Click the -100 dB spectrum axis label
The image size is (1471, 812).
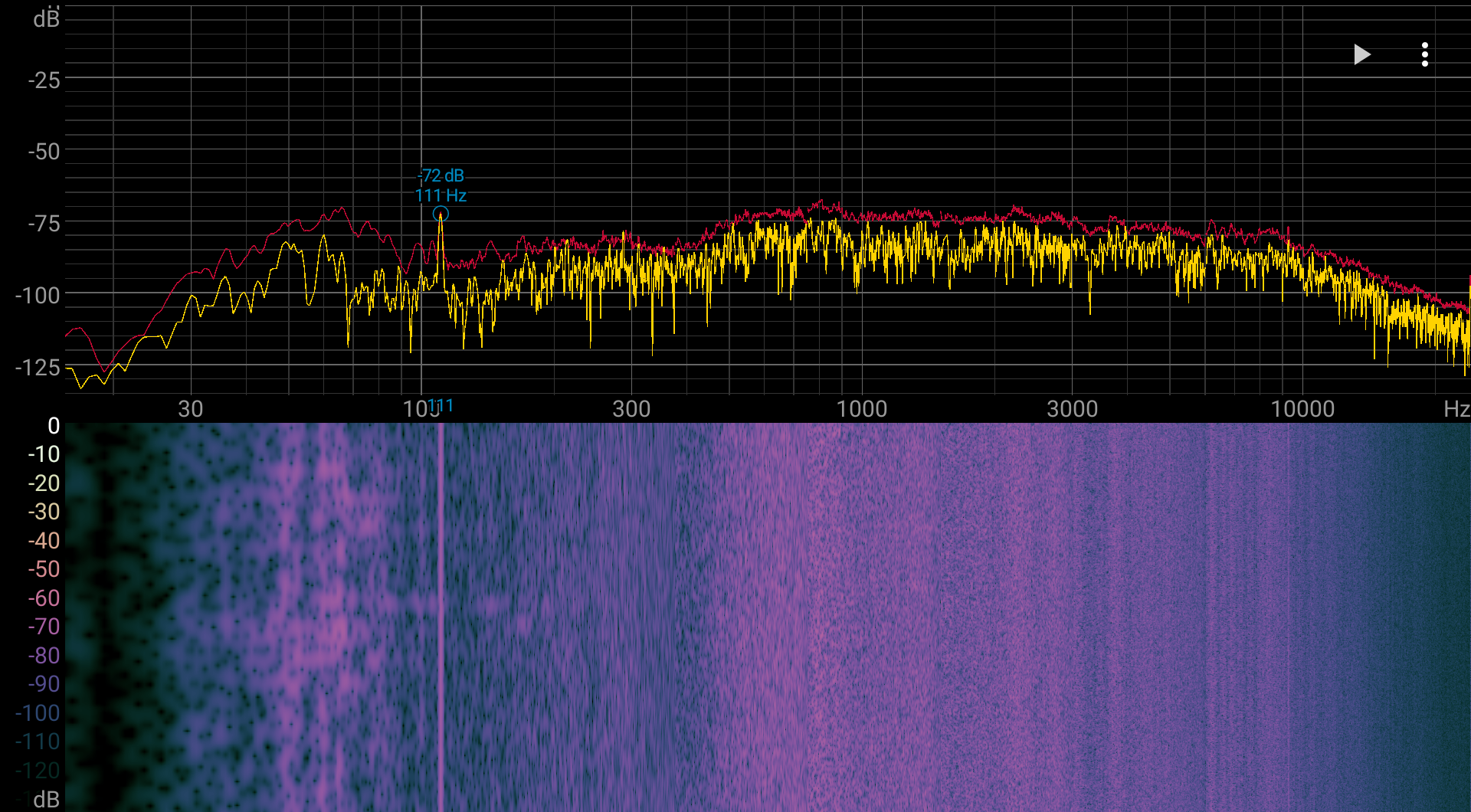tap(38, 295)
